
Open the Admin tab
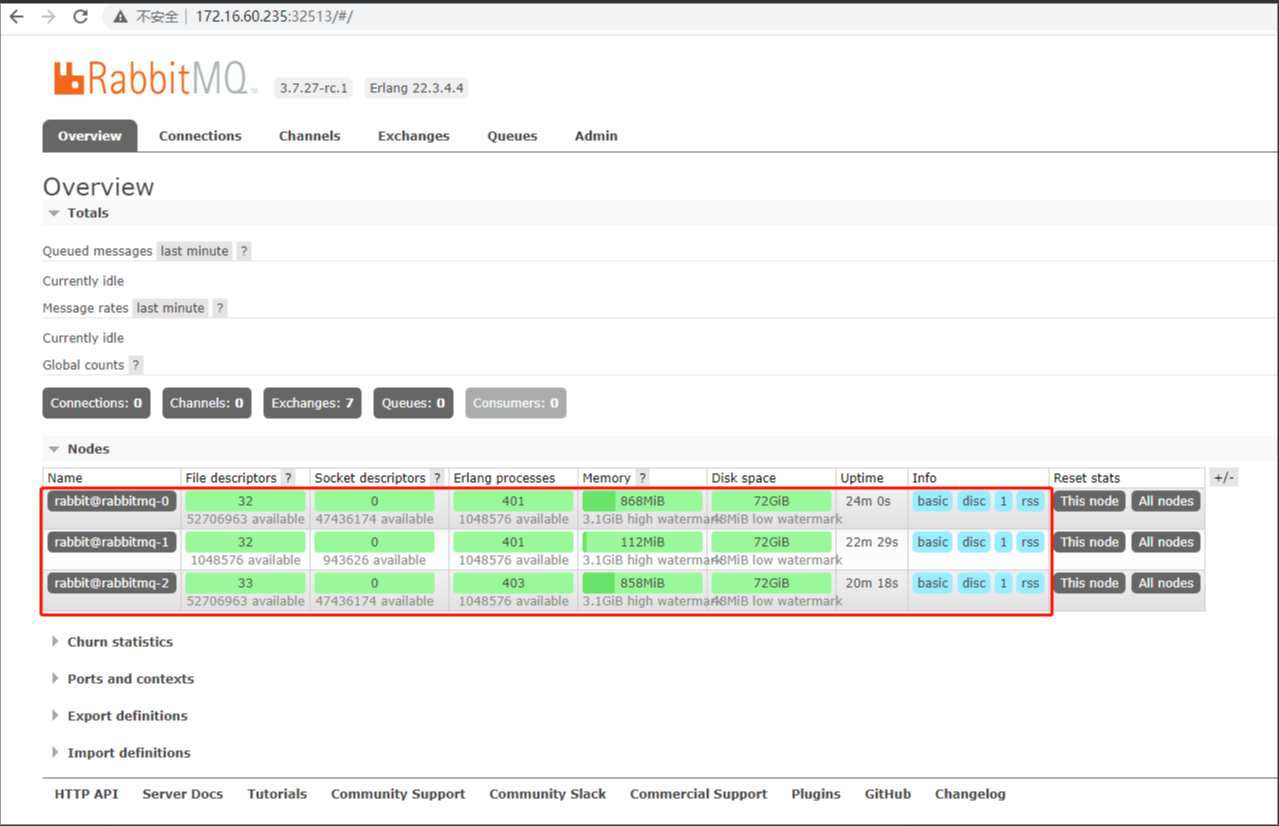pyautogui.click(x=596, y=136)
